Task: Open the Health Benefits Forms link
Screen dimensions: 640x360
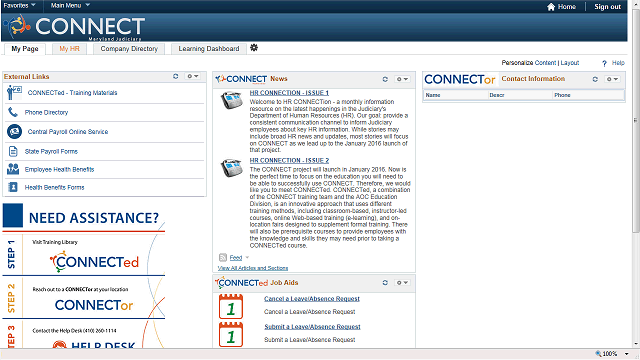Action: click(x=54, y=187)
